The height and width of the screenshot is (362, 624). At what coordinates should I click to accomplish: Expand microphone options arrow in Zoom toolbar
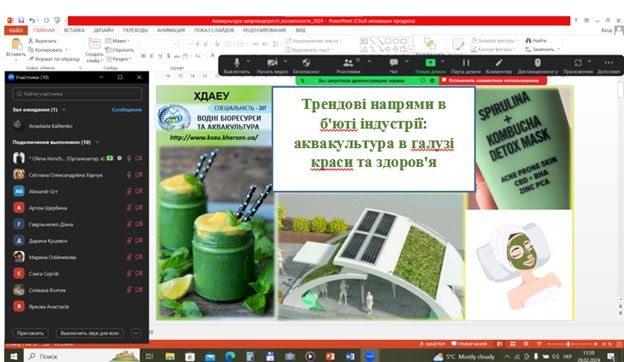(x=248, y=61)
